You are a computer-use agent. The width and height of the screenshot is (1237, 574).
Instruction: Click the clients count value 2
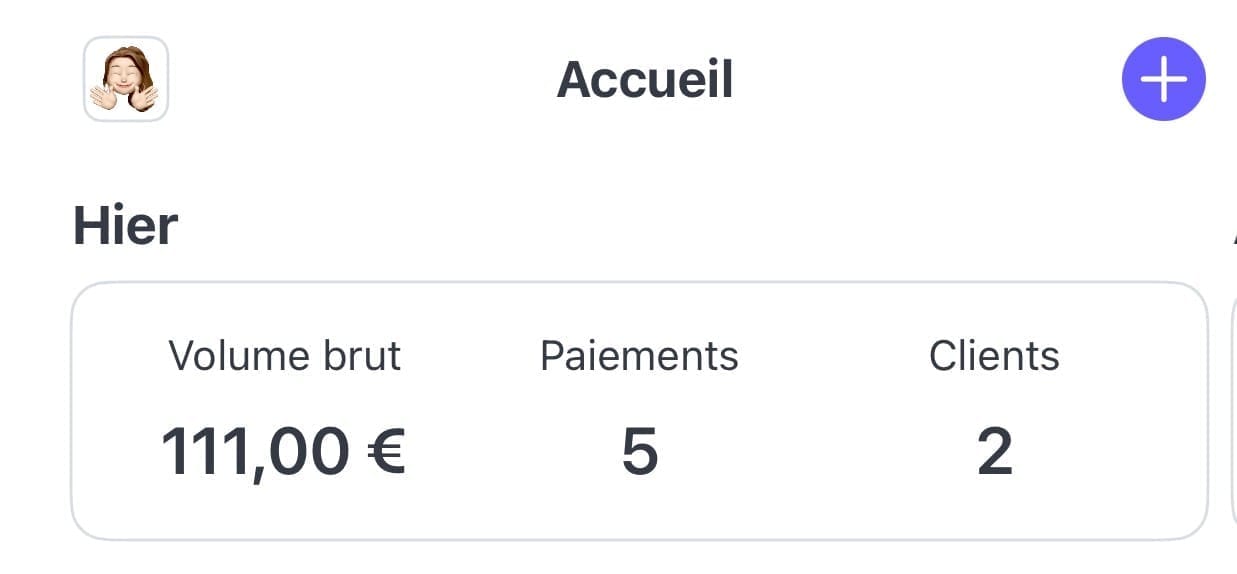(994, 452)
